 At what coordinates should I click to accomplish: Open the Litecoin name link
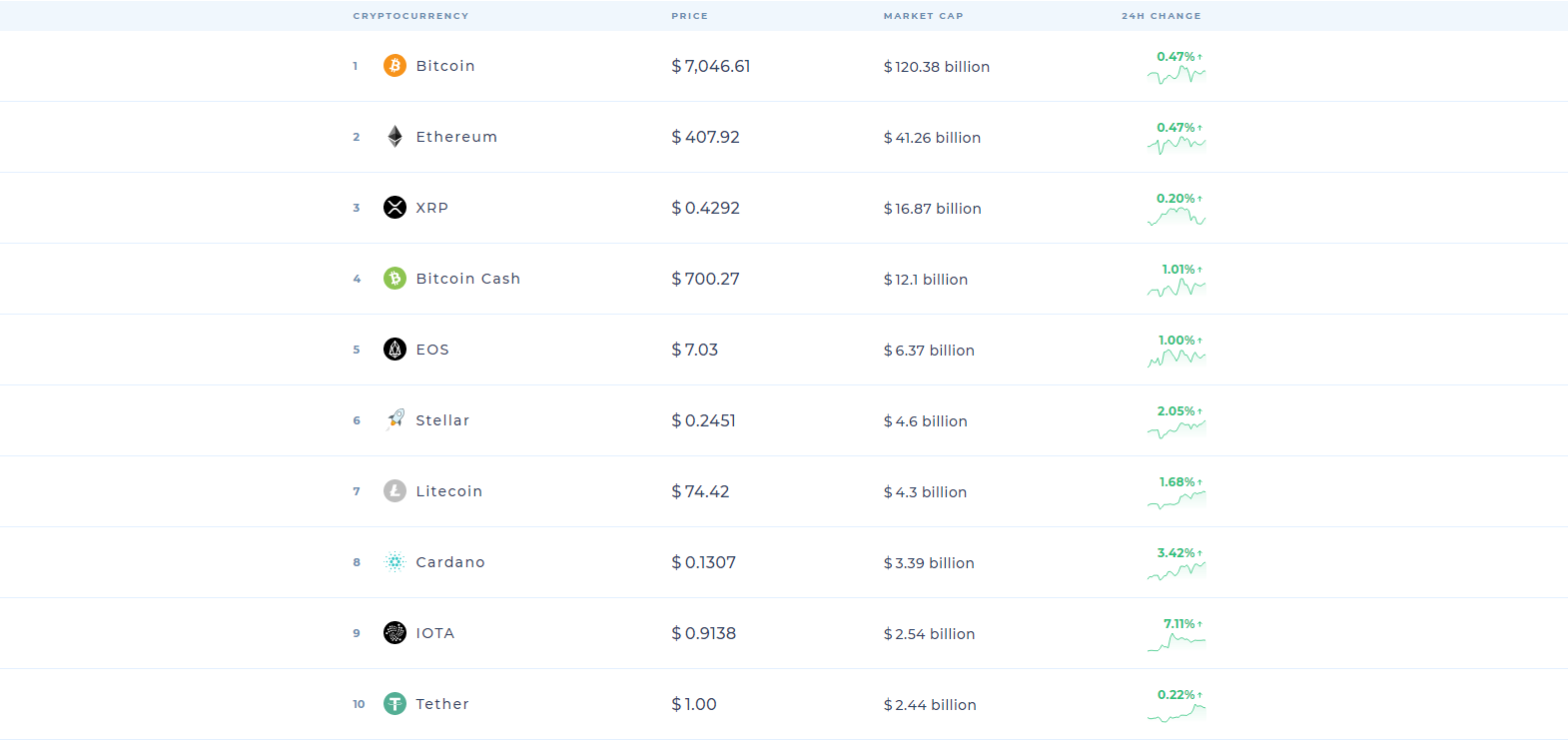(x=449, y=491)
